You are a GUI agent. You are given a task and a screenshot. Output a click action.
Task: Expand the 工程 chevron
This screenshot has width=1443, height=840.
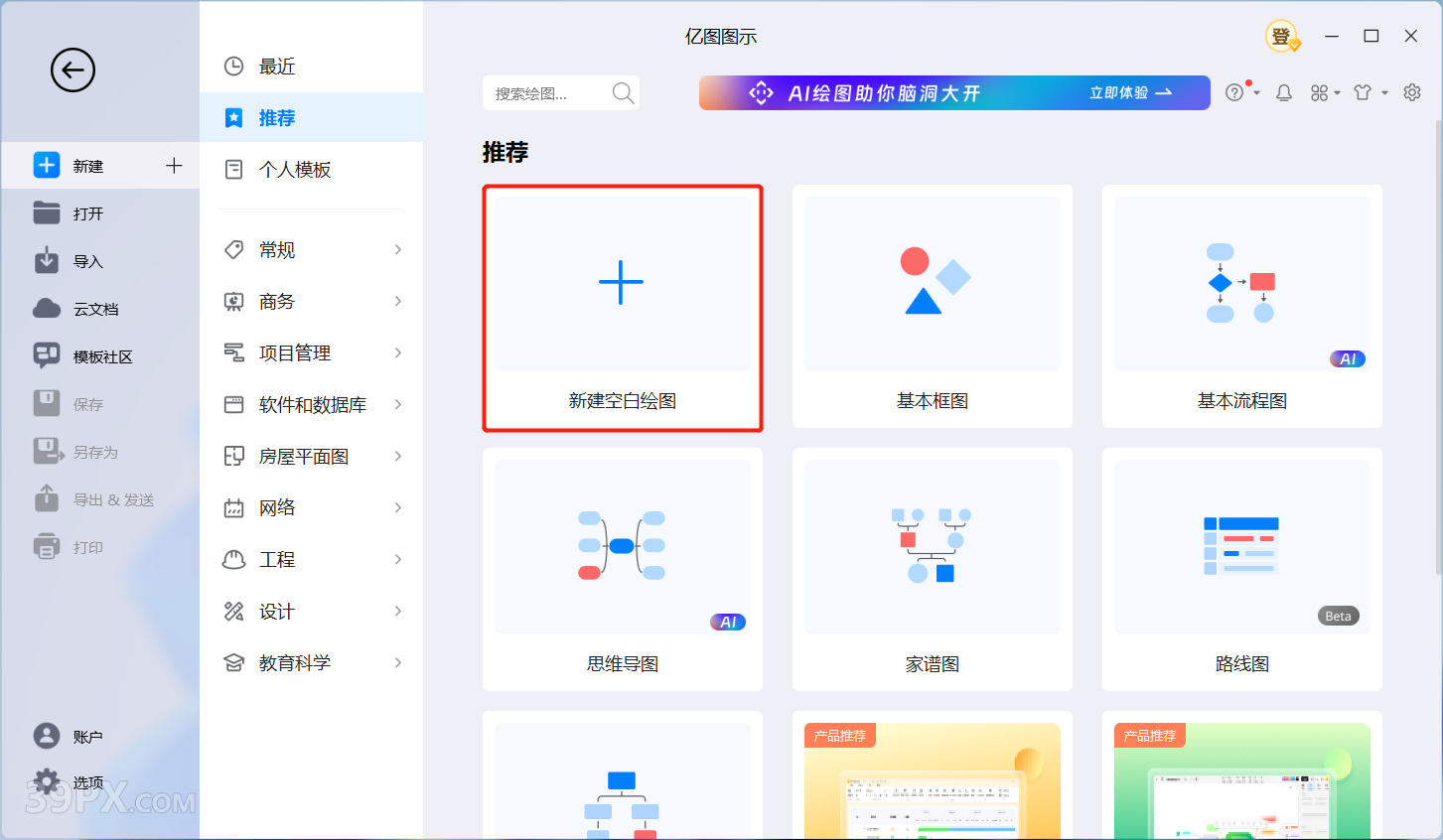click(x=398, y=559)
